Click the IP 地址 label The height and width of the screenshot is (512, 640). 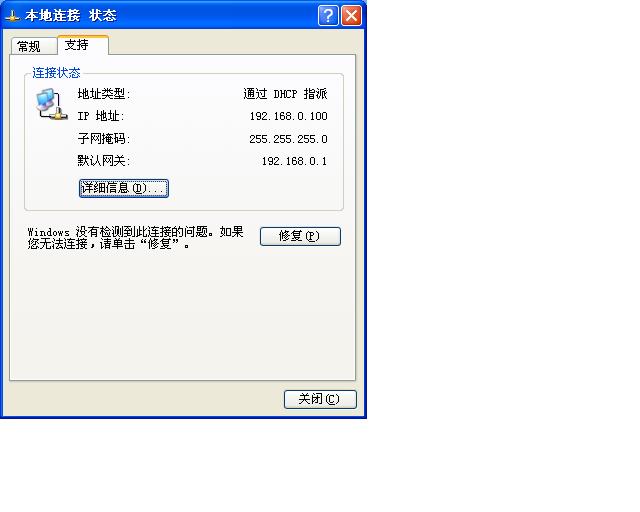point(101,116)
